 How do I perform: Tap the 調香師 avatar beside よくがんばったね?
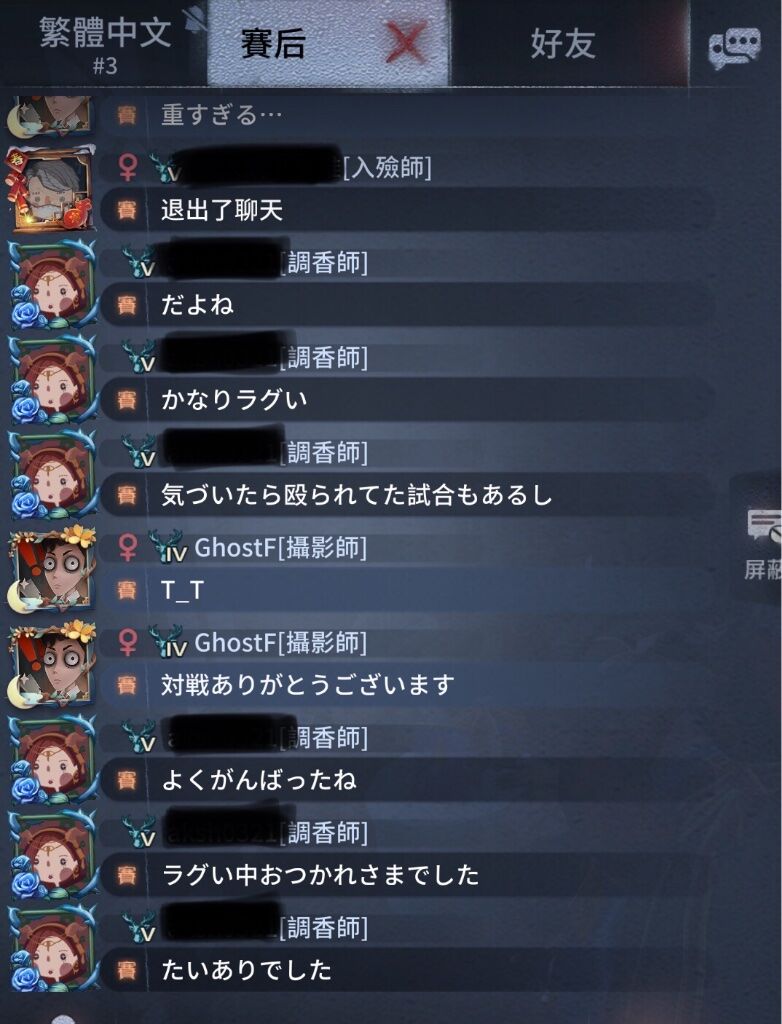[52, 760]
